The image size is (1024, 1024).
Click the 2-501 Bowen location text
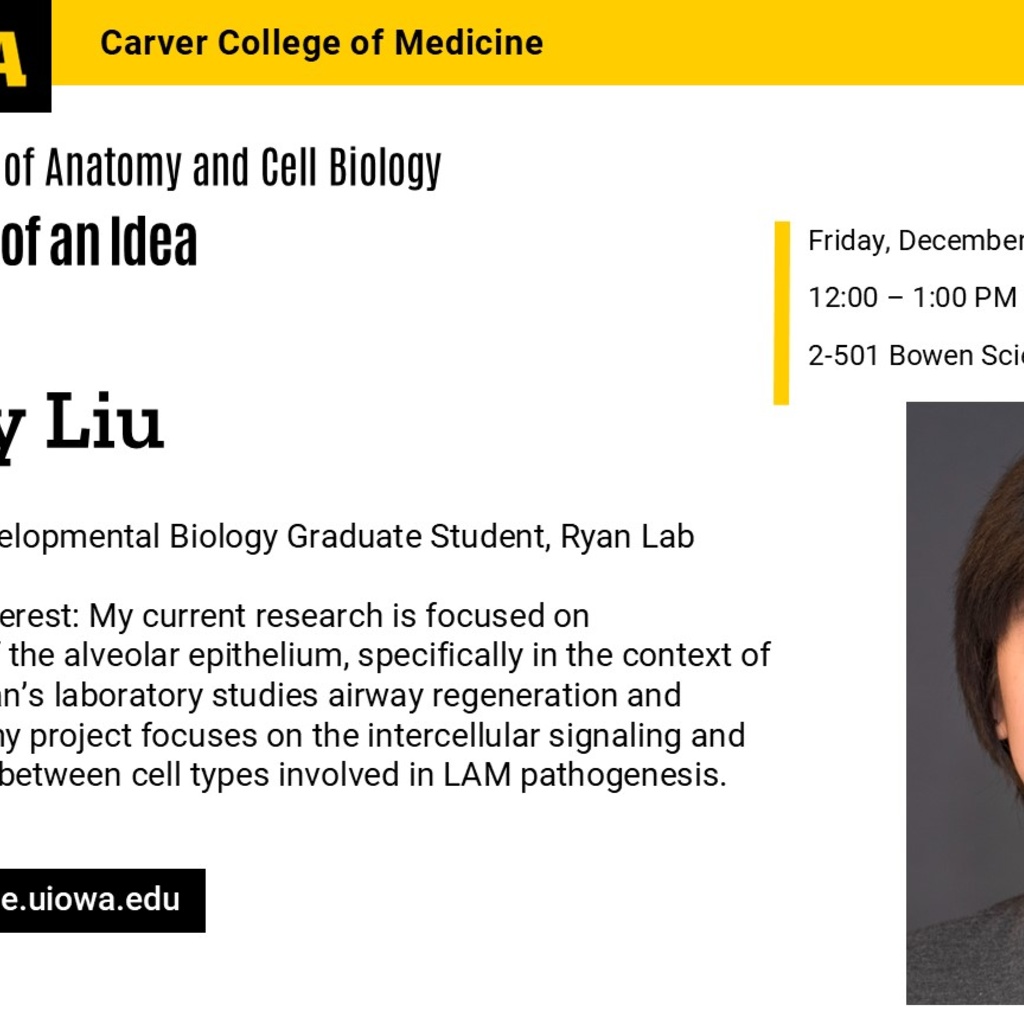pos(916,355)
